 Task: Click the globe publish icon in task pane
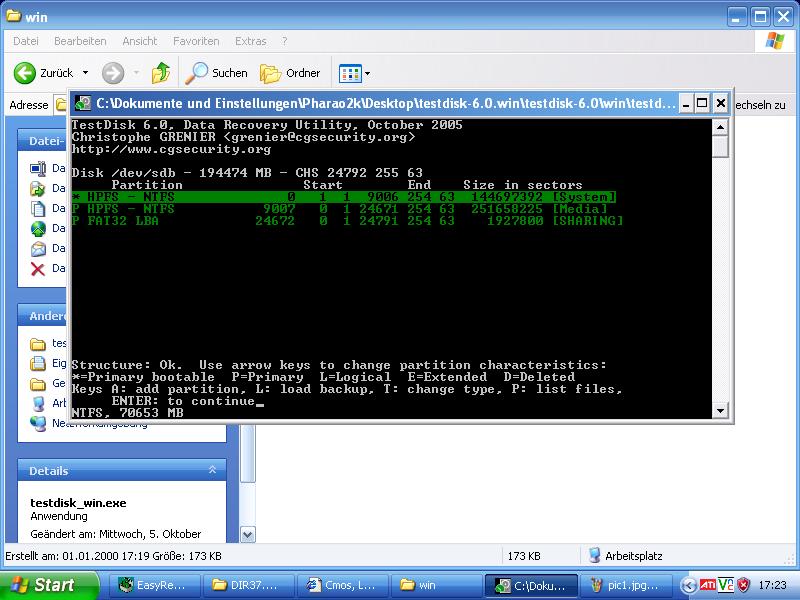(x=38, y=229)
